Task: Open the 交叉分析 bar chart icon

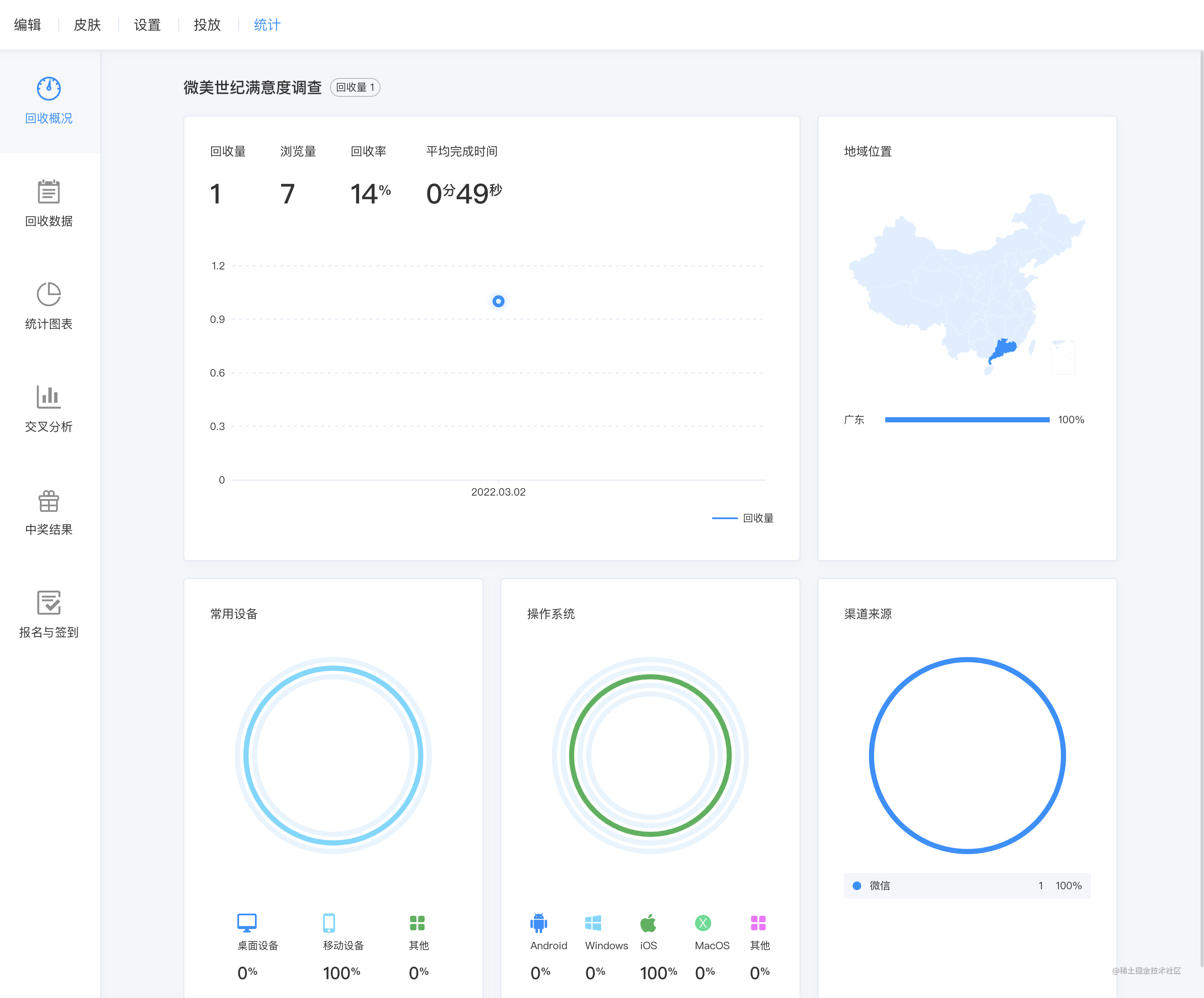Action: (49, 397)
